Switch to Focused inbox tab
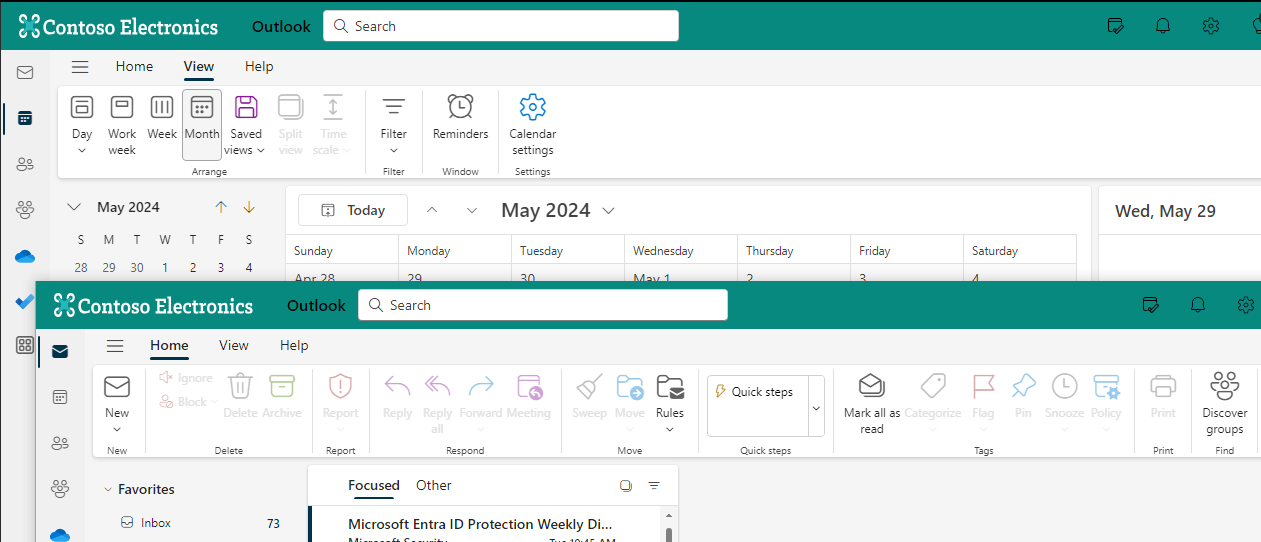1261x542 pixels. tap(374, 486)
